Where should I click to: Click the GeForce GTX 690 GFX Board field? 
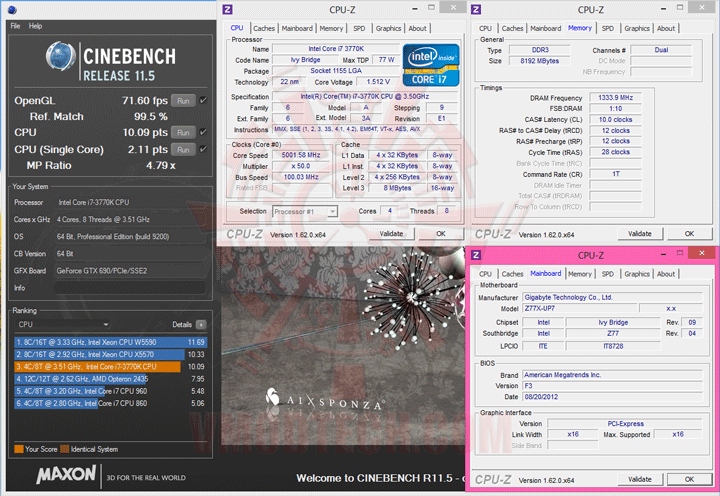click(130, 271)
